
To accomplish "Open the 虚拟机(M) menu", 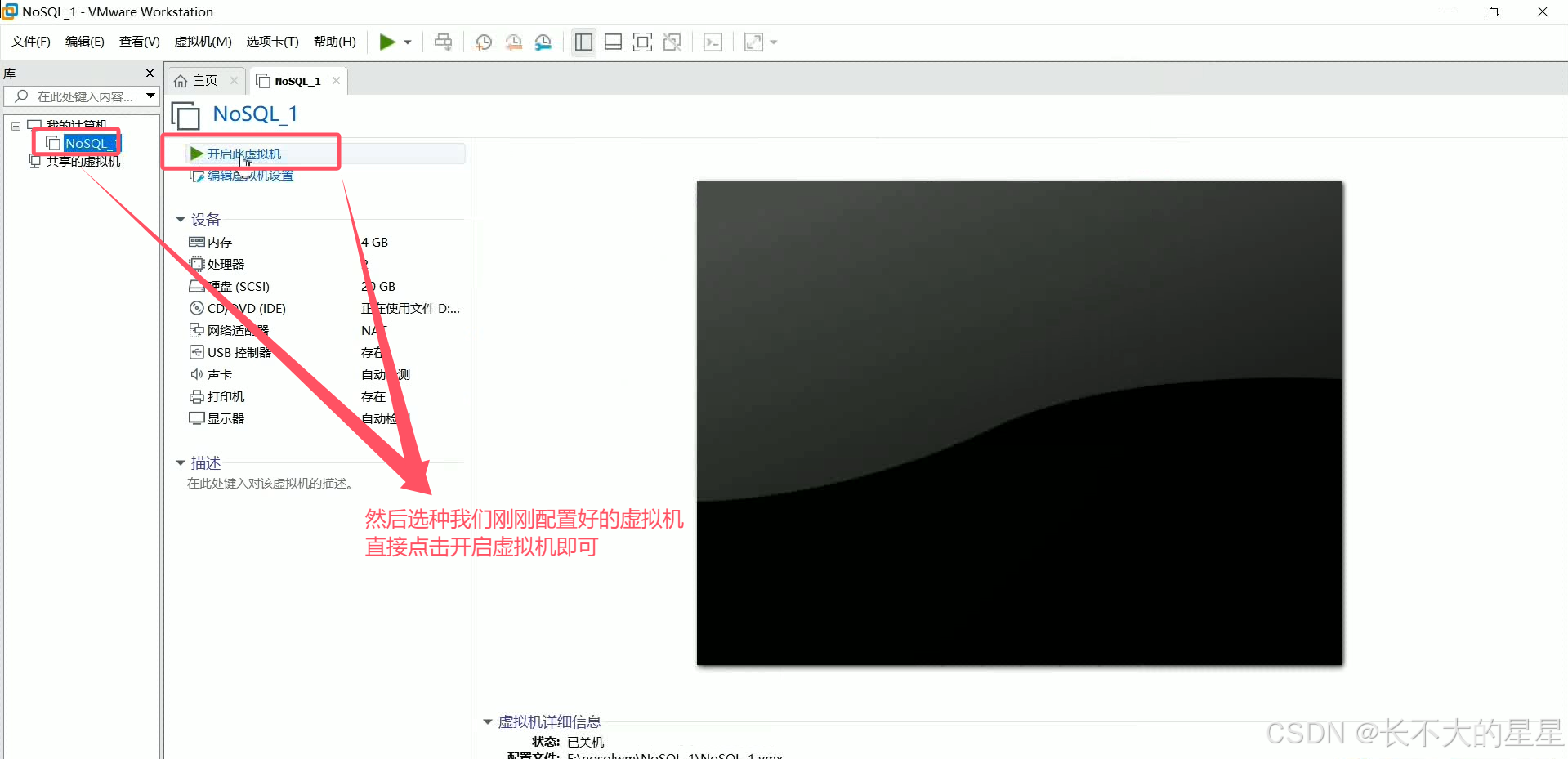I will point(203,42).
